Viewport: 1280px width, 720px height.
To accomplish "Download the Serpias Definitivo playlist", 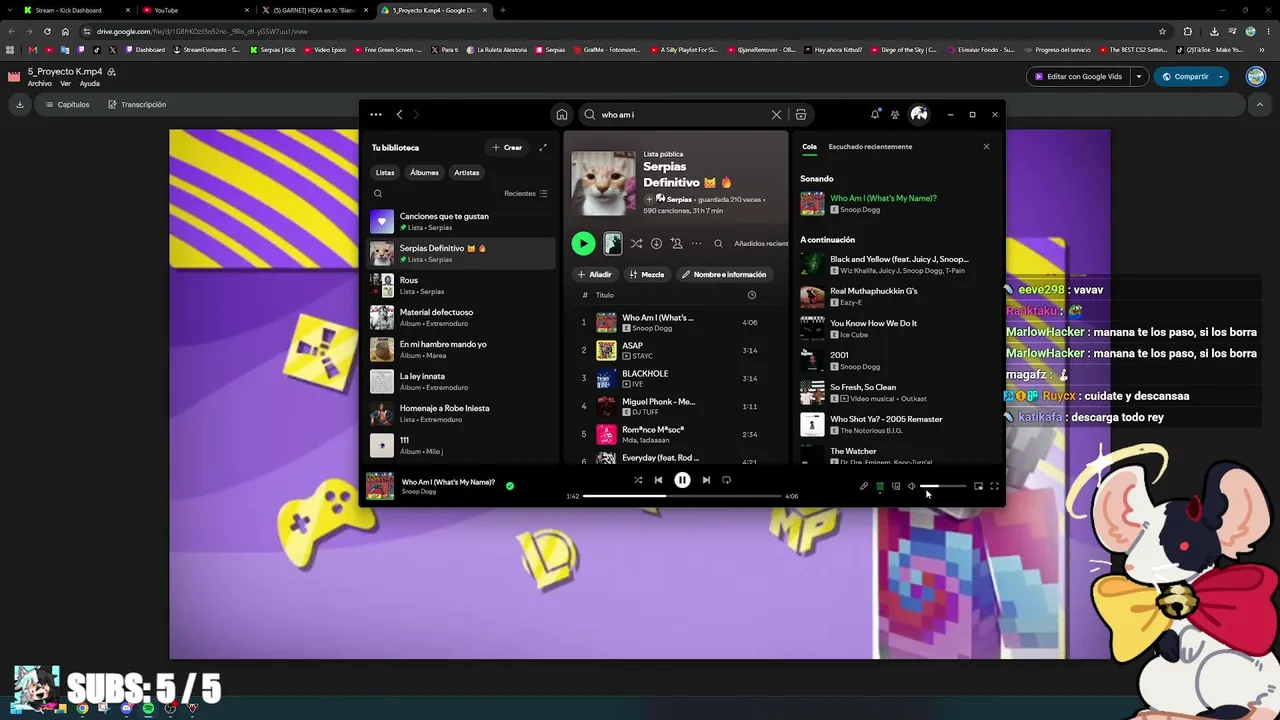I will pyautogui.click(x=656, y=244).
